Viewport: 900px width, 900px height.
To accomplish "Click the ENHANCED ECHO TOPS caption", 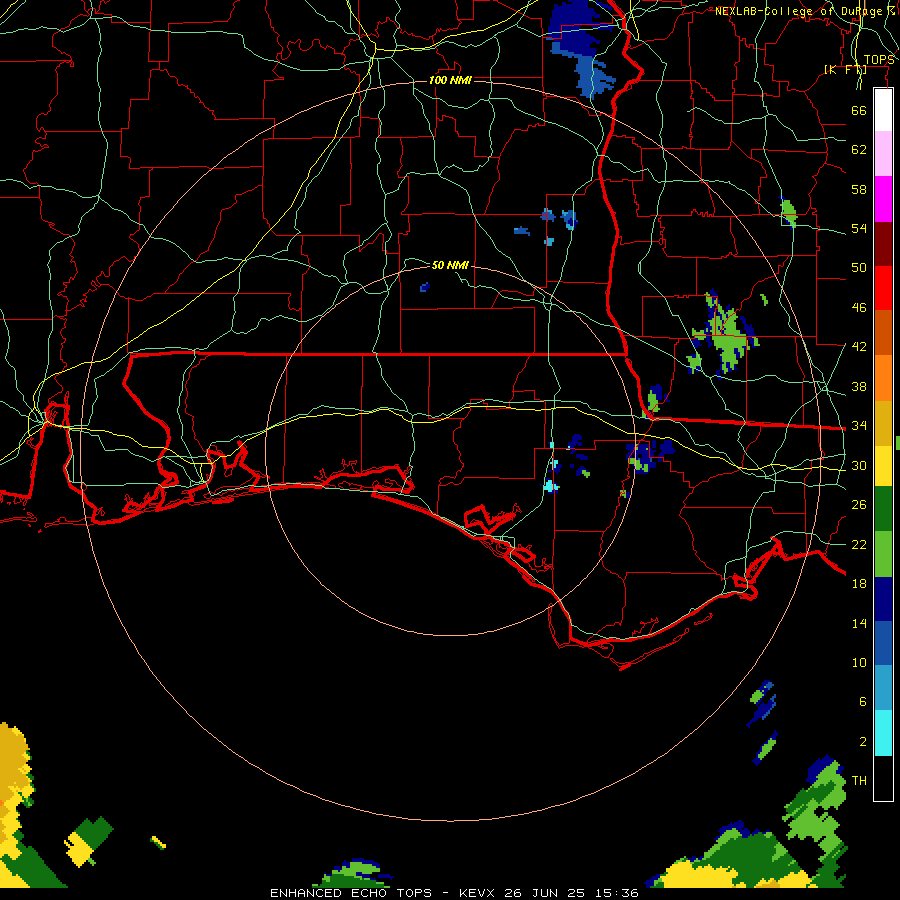I will [x=454, y=893].
